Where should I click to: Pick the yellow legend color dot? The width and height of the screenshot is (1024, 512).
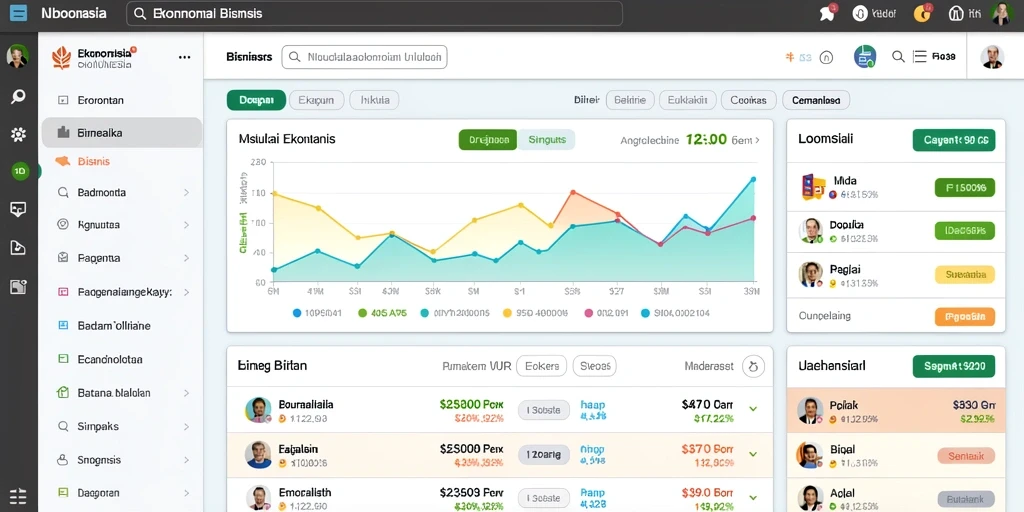pyautogui.click(x=507, y=313)
